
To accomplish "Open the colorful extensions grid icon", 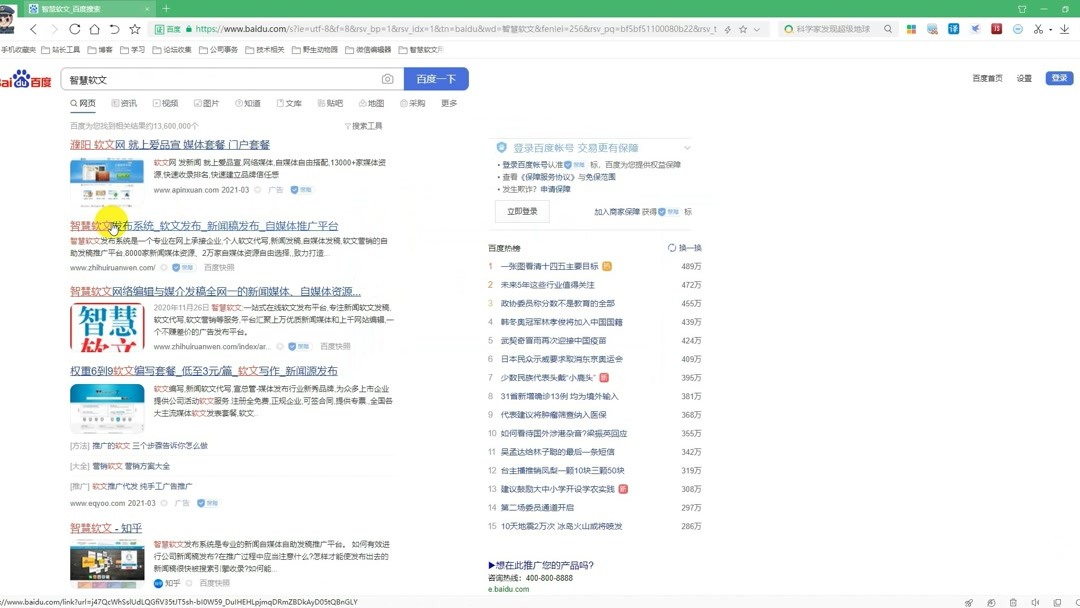I will (x=911, y=29).
